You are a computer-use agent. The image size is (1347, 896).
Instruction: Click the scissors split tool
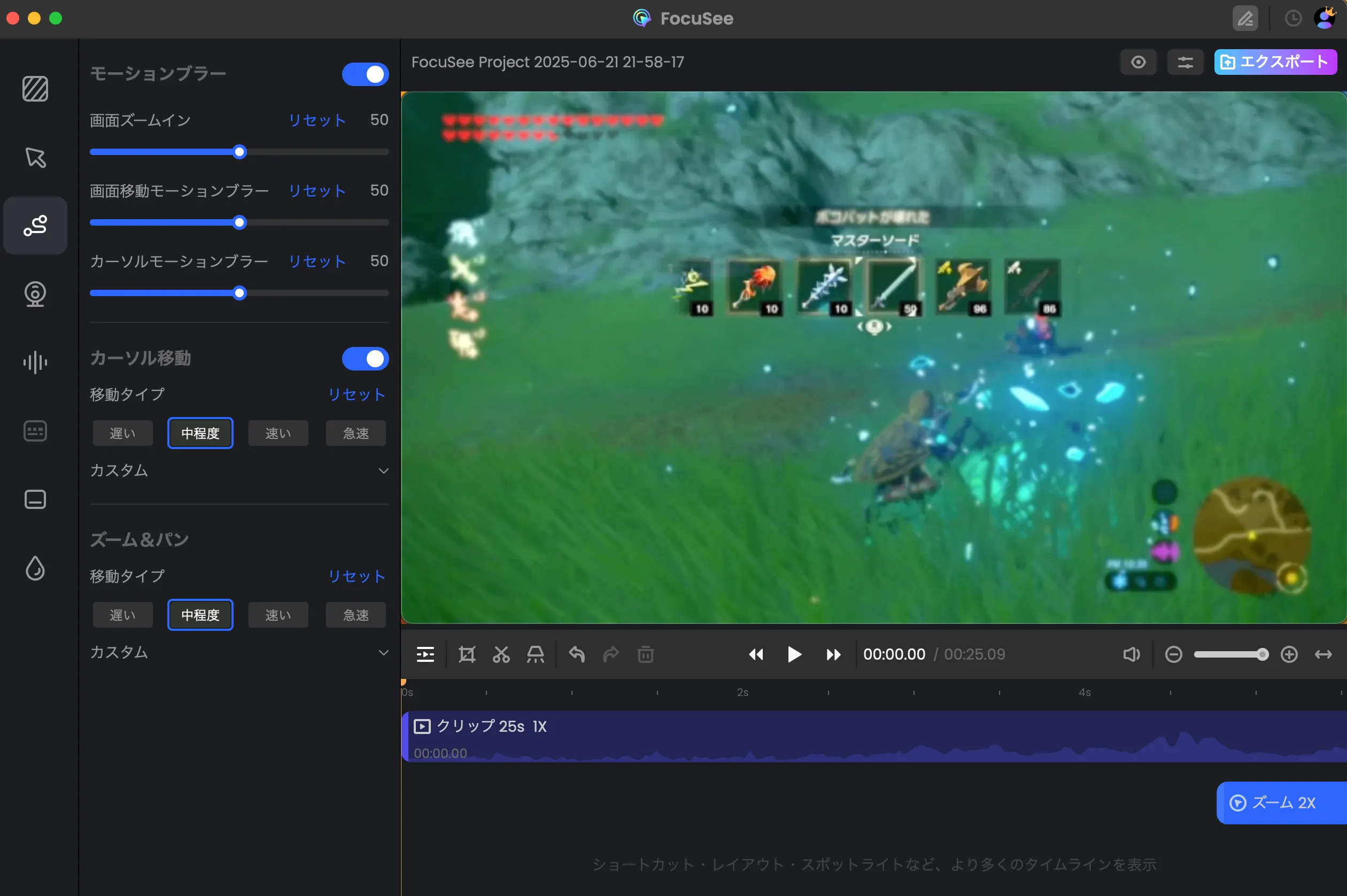click(501, 654)
